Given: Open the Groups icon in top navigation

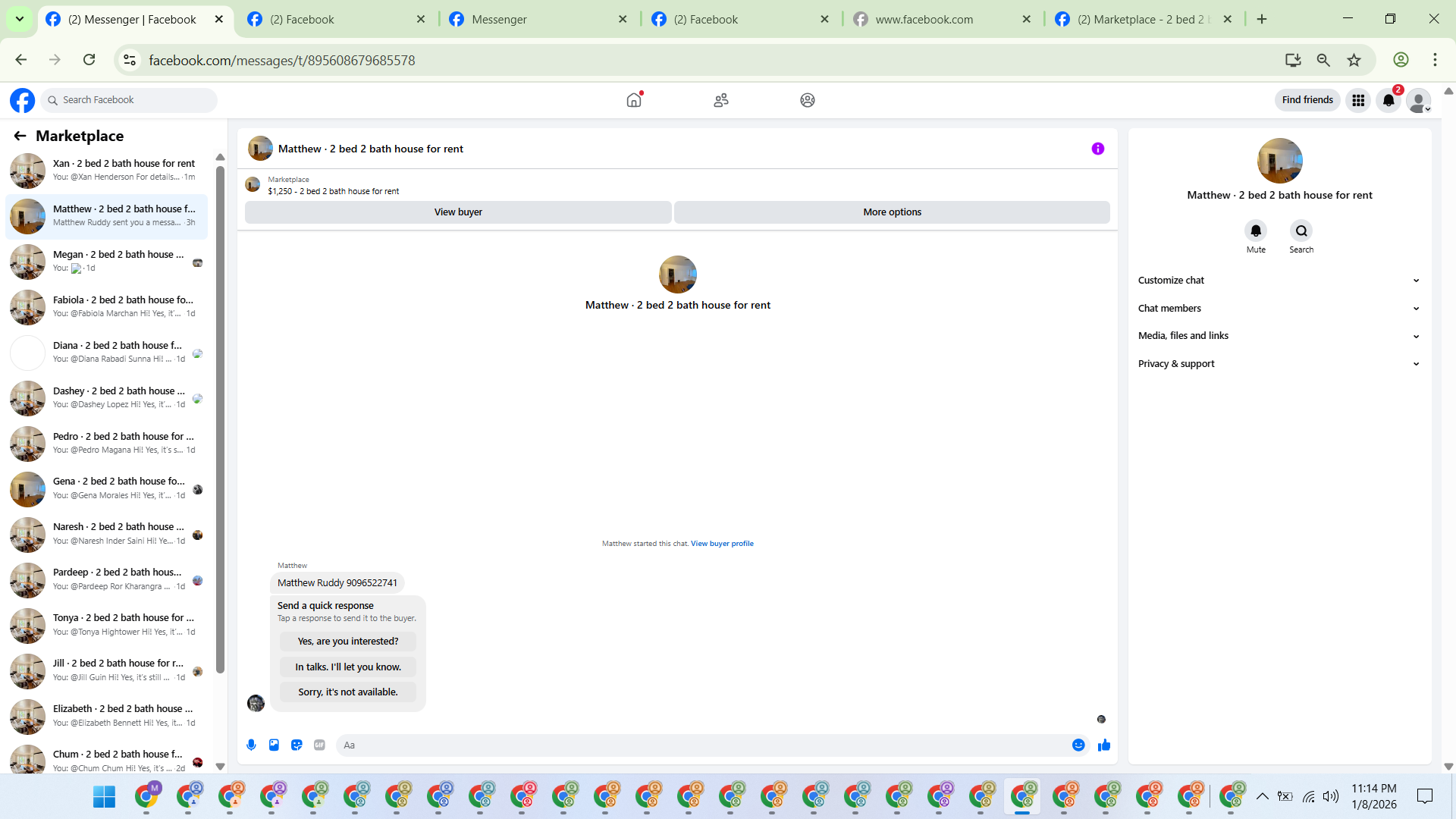Looking at the screenshot, I should tap(808, 100).
